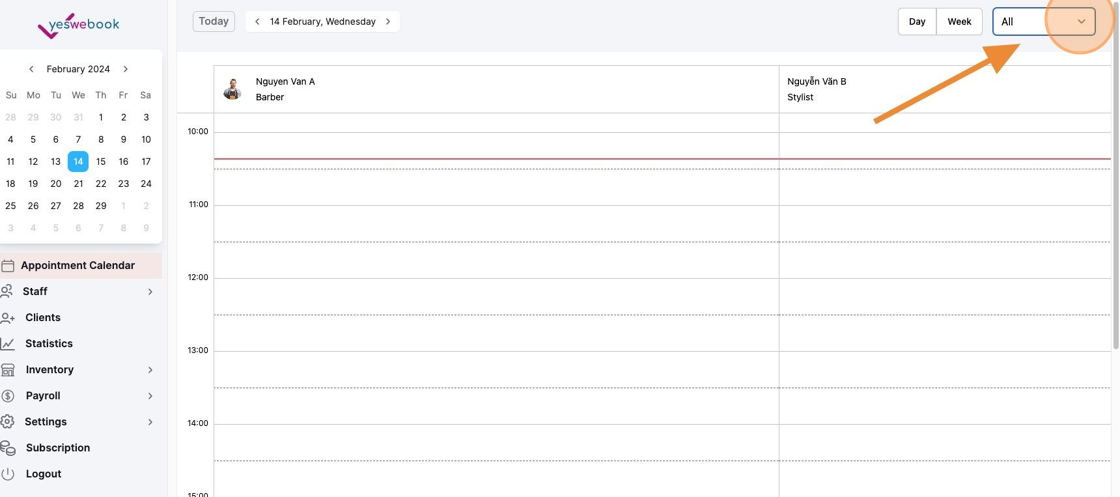Click the Logout power icon

click(x=7, y=473)
